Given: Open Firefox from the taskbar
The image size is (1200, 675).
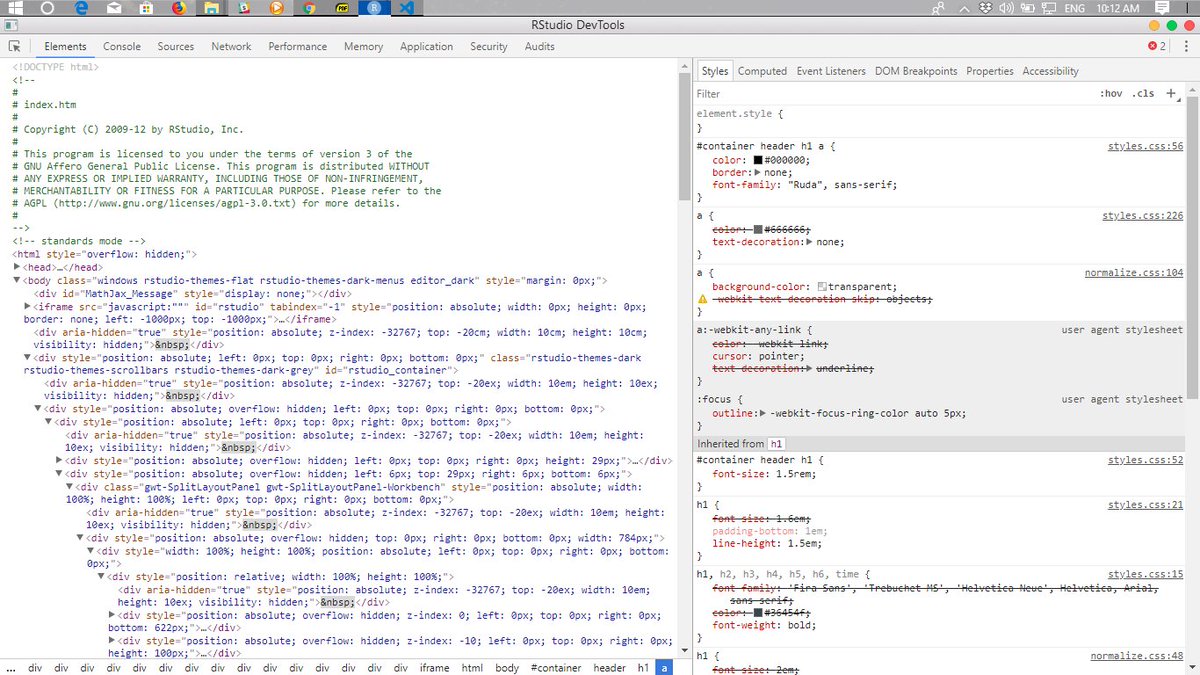Looking at the screenshot, I should tap(179, 8).
